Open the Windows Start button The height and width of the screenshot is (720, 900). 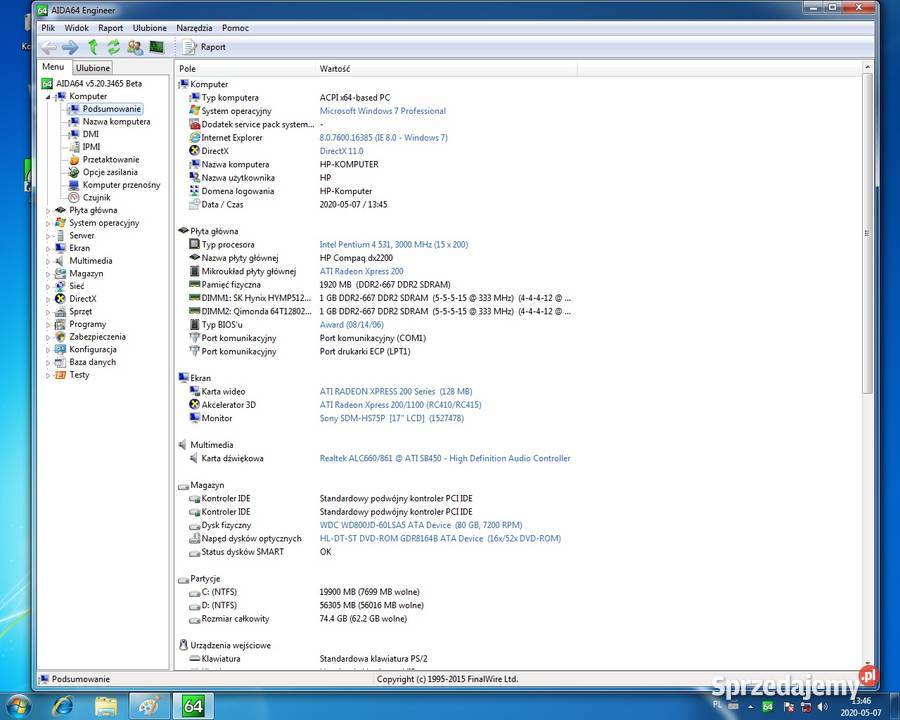(x=17, y=706)
